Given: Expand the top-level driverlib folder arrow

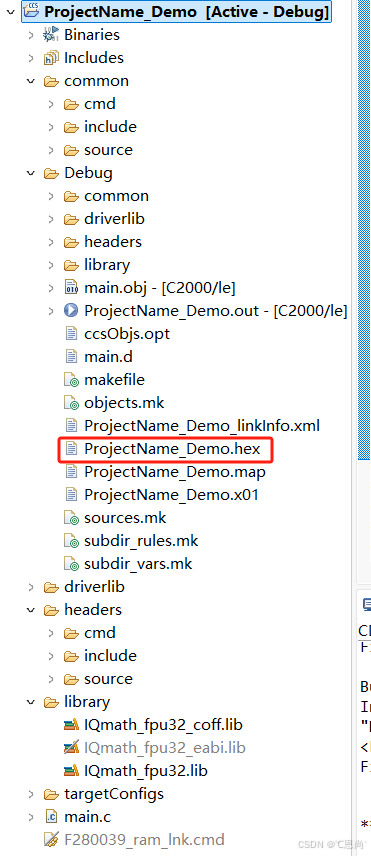Looking at the screenshot, I should click(x=31, y=587).
